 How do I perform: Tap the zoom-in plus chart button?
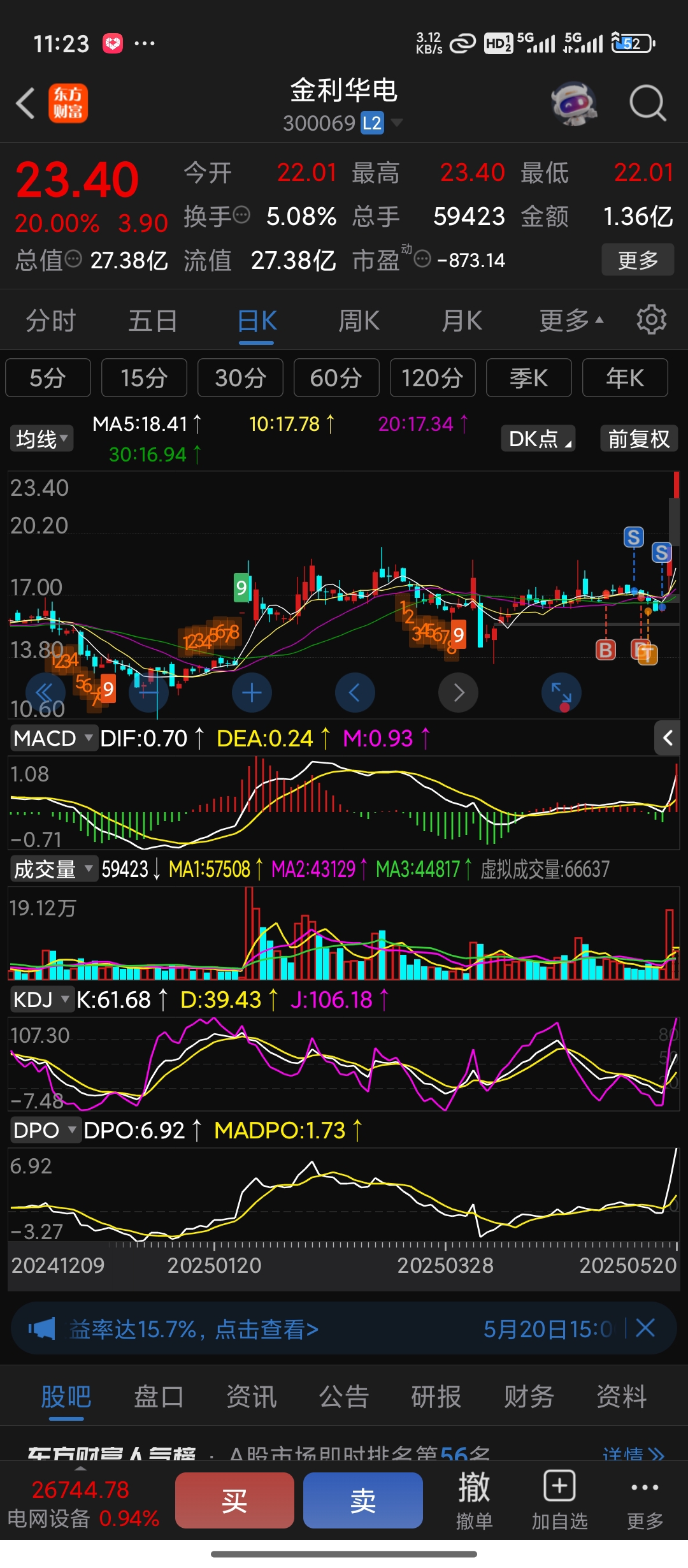[x=252, y=692]
